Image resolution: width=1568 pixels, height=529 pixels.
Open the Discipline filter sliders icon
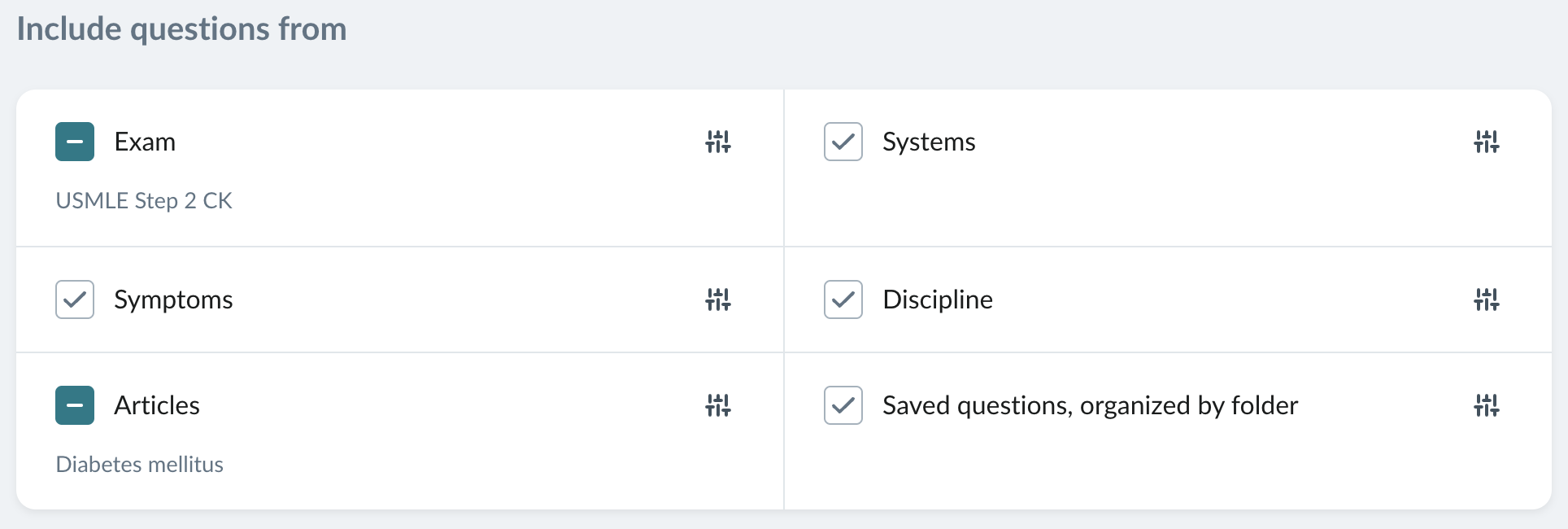[1487, 299]
